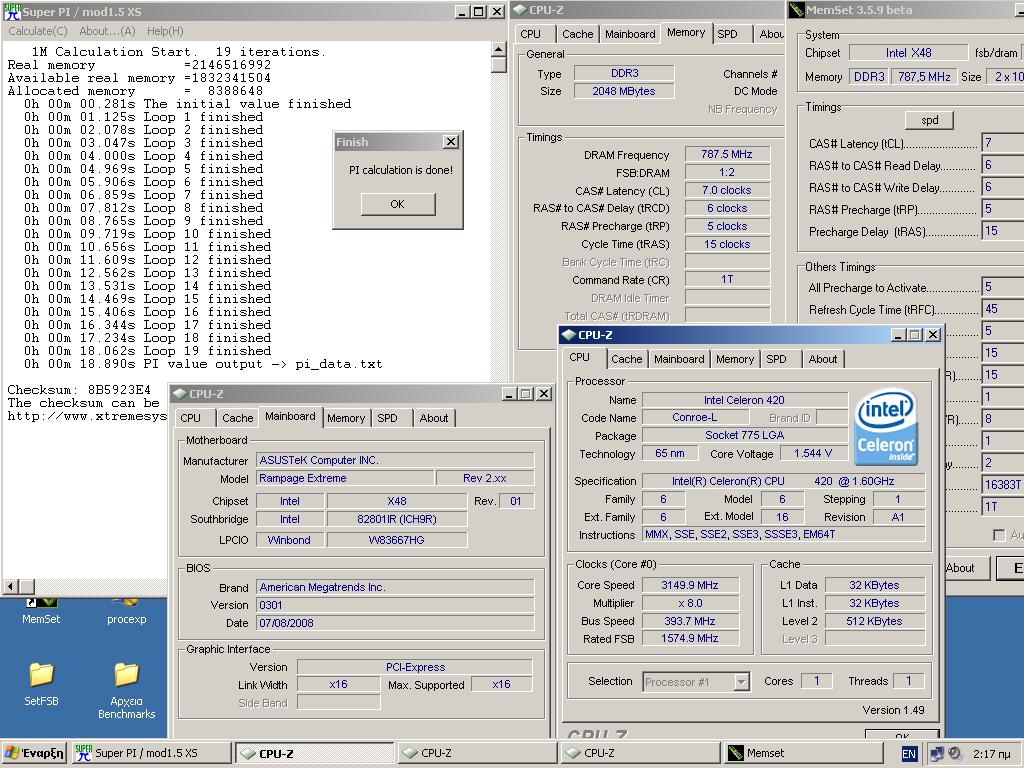Select About tab in front CPU-Z window
Viewport: 1024px width, 768px height.
(x=822, y=359)
